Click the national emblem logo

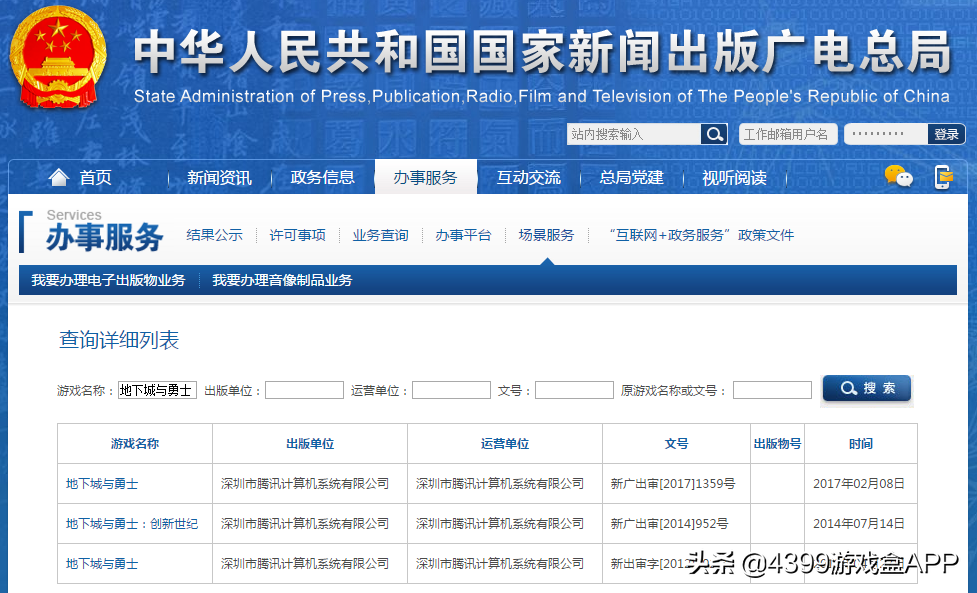(58, 56)
